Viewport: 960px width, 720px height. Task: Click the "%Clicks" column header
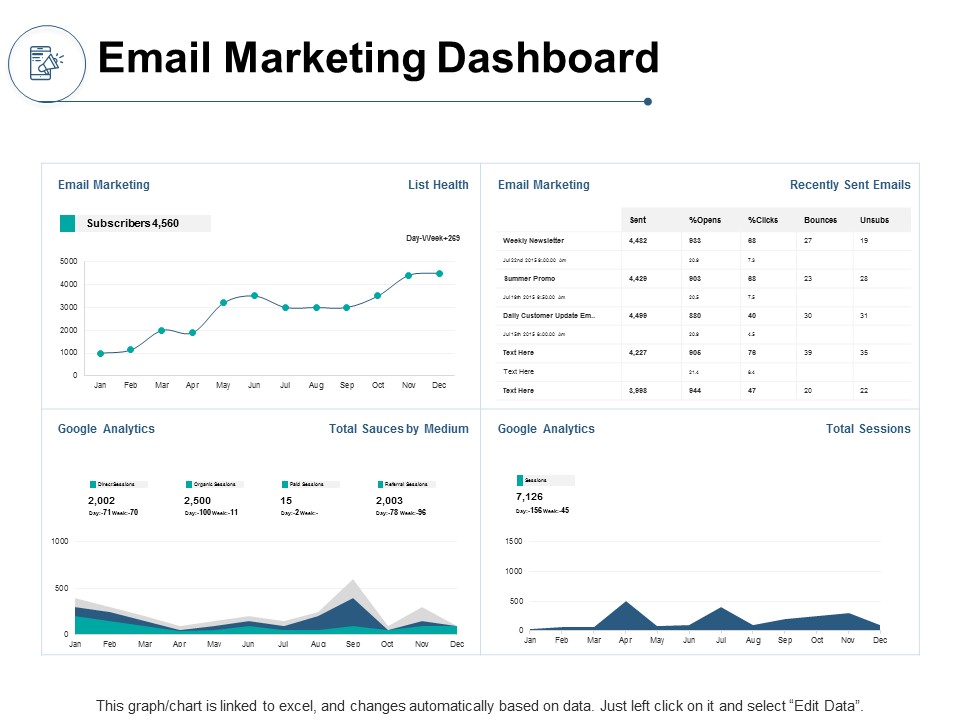(x=763, y=220)
